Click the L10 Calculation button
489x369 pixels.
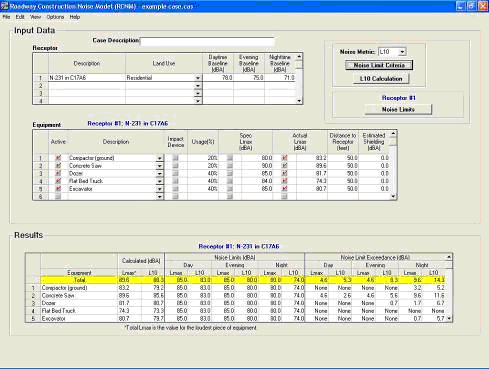click(x=381, y=79)
